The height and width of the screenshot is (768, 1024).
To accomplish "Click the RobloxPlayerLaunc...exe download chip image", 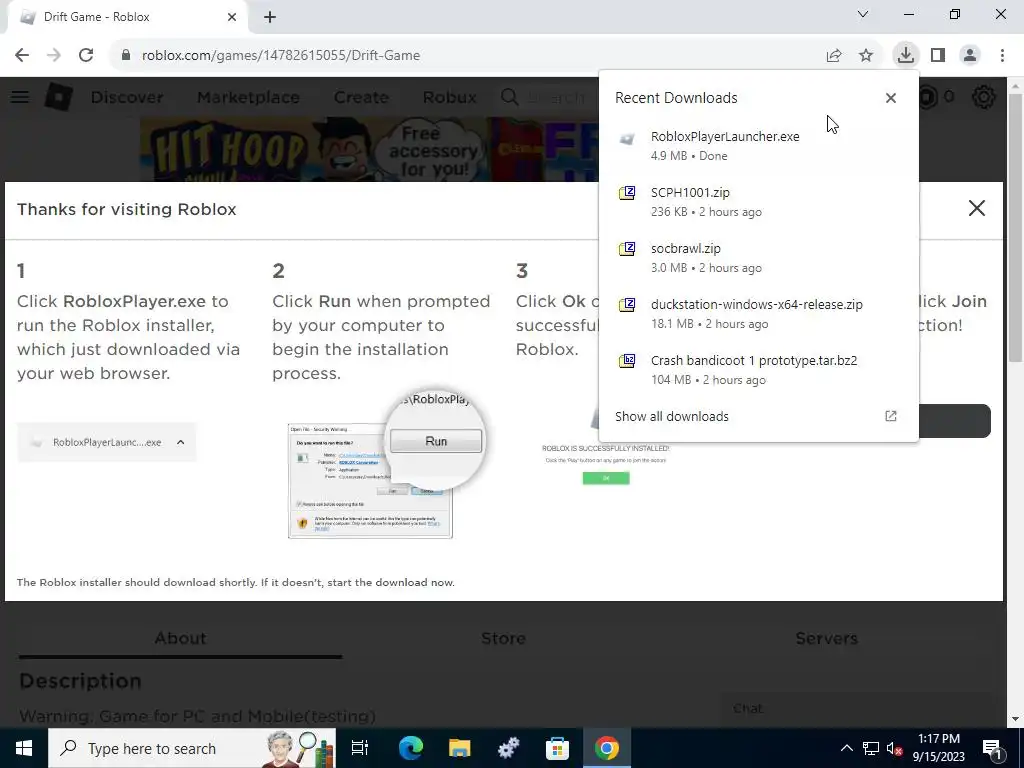I will (106, 442).
